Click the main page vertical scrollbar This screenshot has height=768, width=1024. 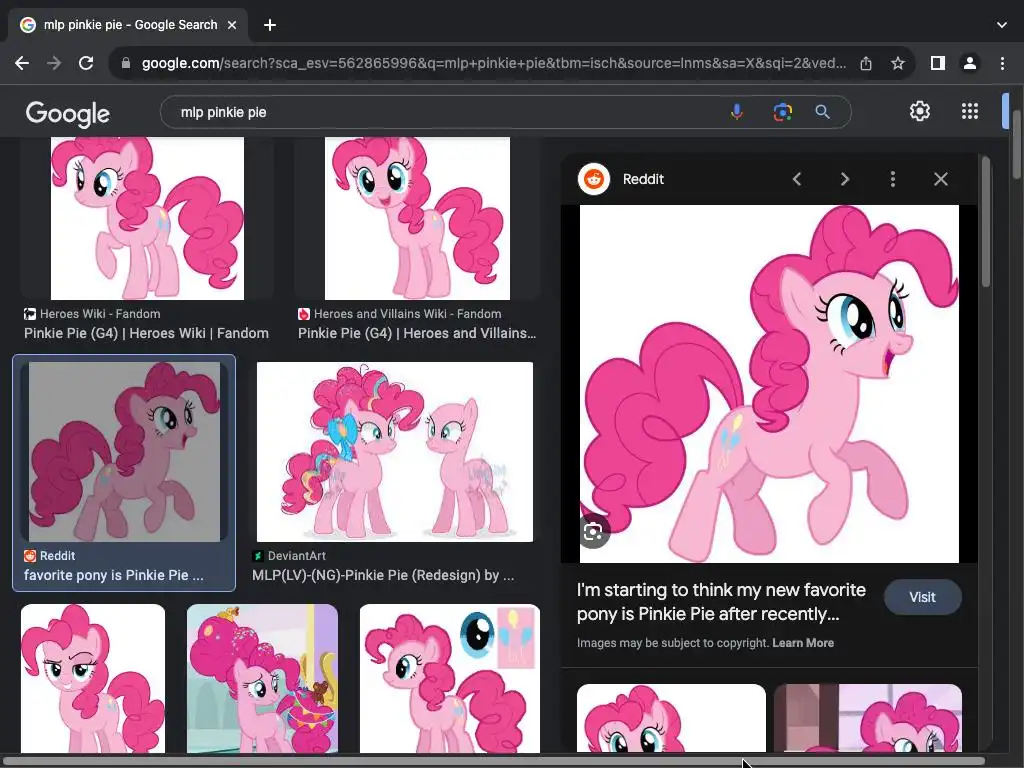point(1017,144)
